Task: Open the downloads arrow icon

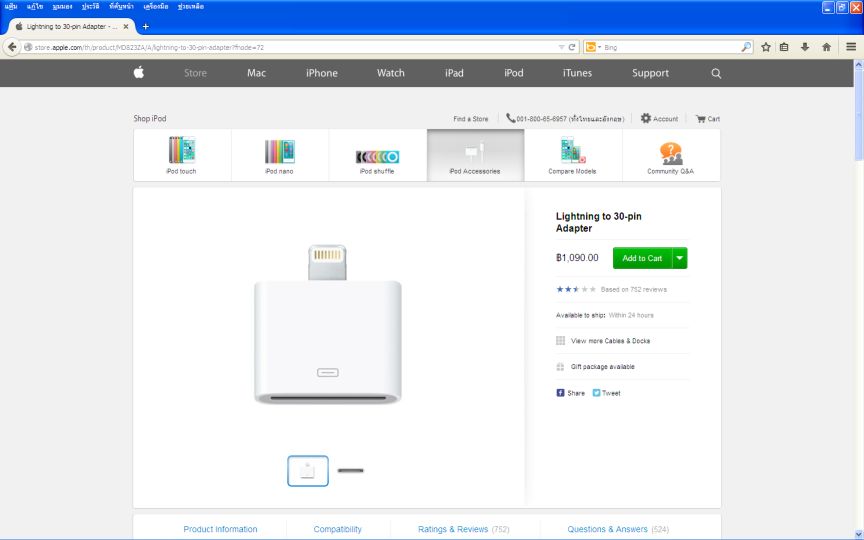Action: pyautogui.click(x=804, y=47)
